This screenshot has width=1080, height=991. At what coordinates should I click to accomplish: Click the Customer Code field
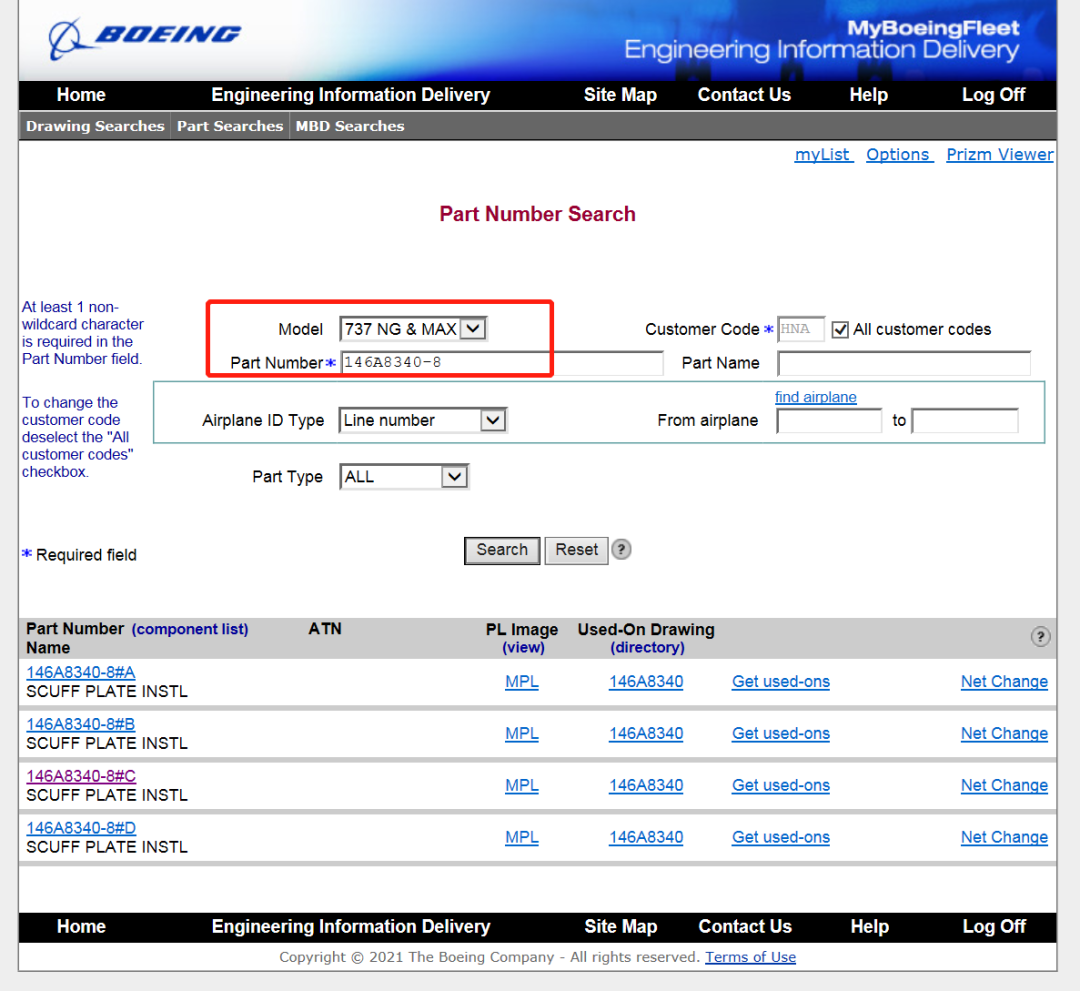tap(800, 330)
